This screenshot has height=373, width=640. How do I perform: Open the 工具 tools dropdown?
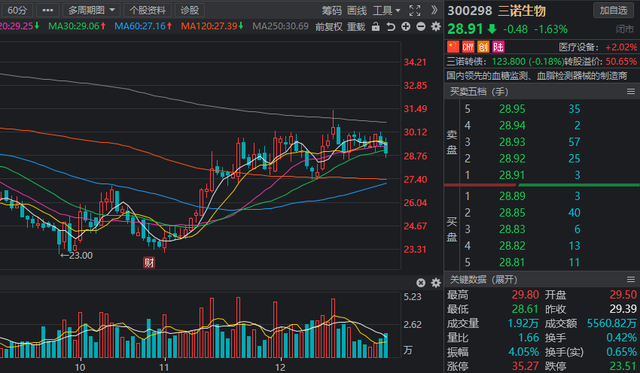387,11
